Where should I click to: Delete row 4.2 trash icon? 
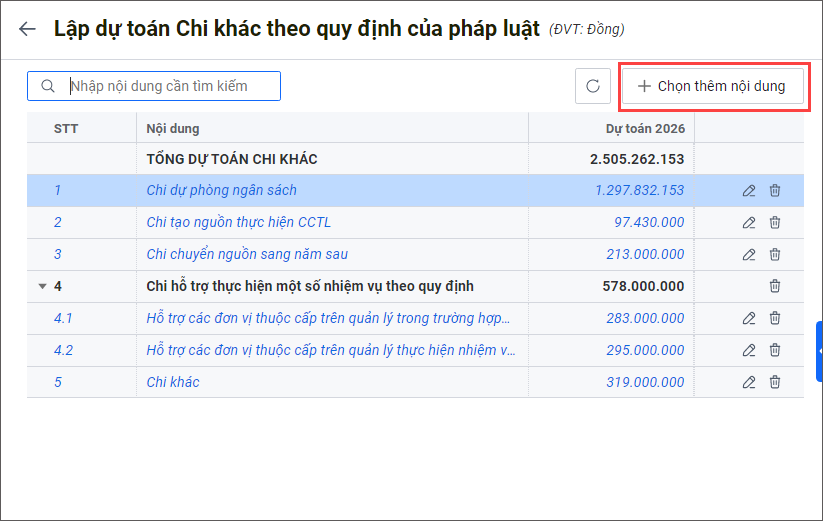pyautogui.click(x=775, y=350)
